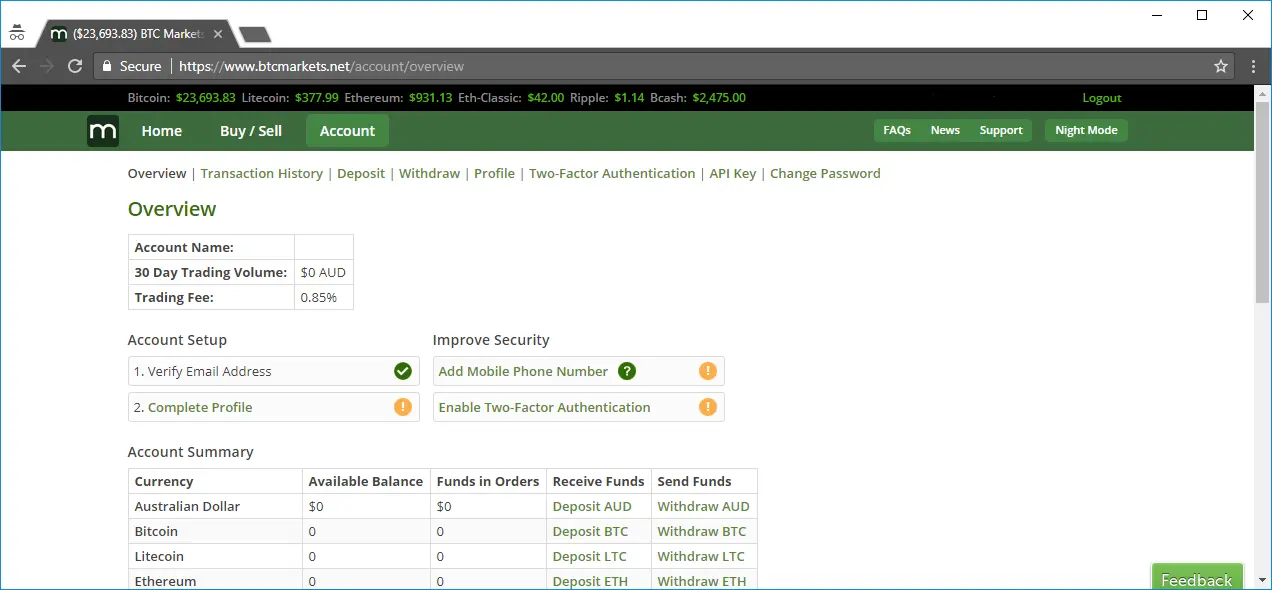Screen dimensions: 1272x590
Task: Click the Verify Email Address setup step
Action: click(273, 371)
